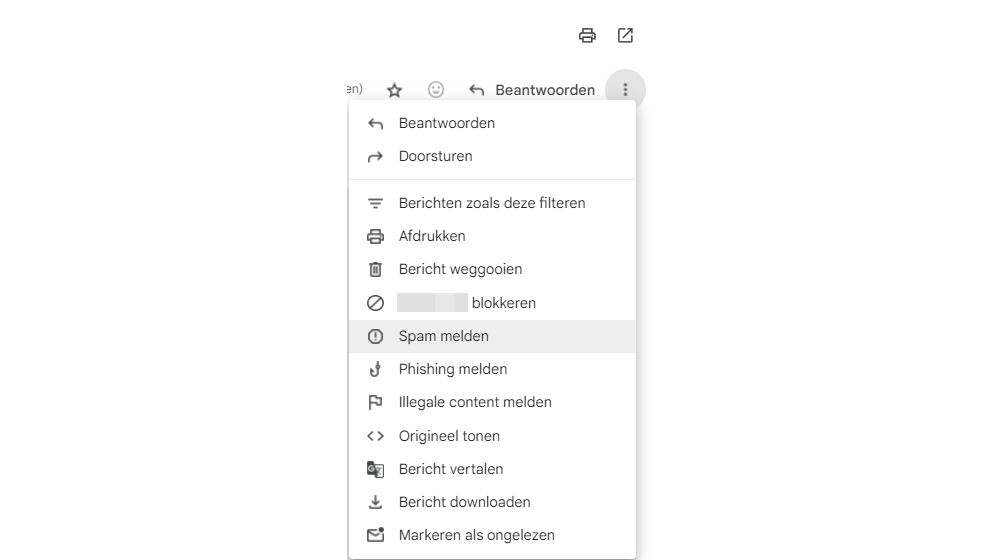
Task: Toggle the three-dot more options menu
Action: pos(625,90)
